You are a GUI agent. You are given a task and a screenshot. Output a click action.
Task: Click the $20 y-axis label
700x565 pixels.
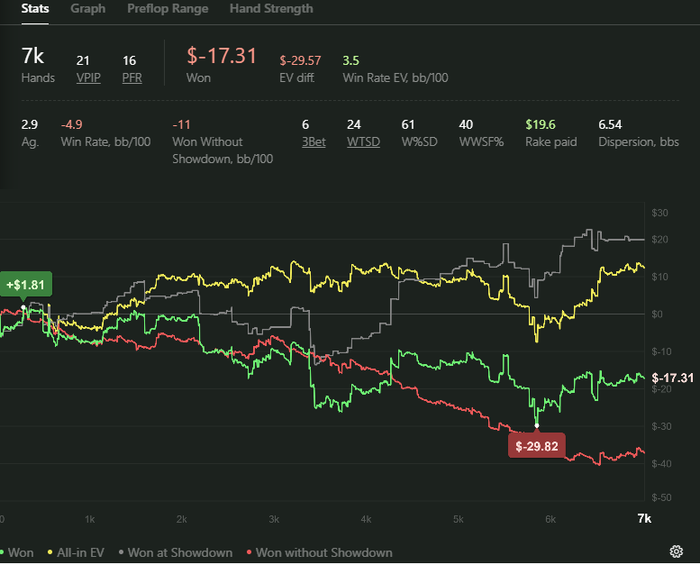(659, 240)
